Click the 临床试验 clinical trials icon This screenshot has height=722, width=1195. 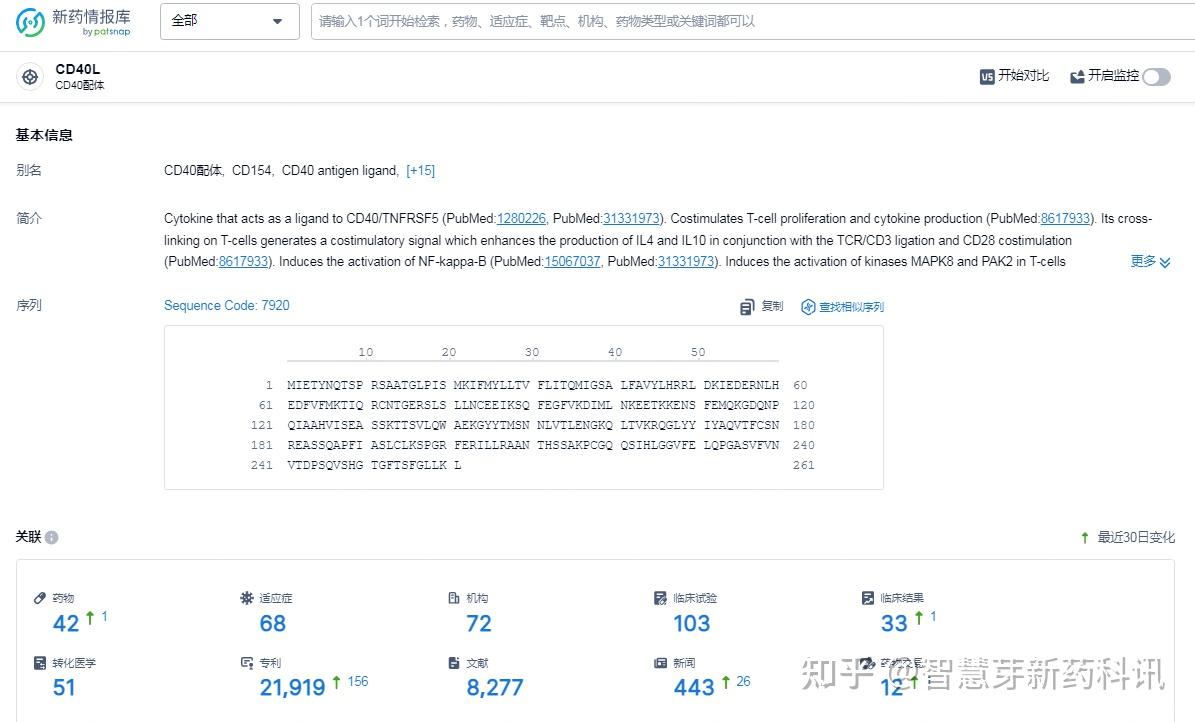(x=659, y=598)
